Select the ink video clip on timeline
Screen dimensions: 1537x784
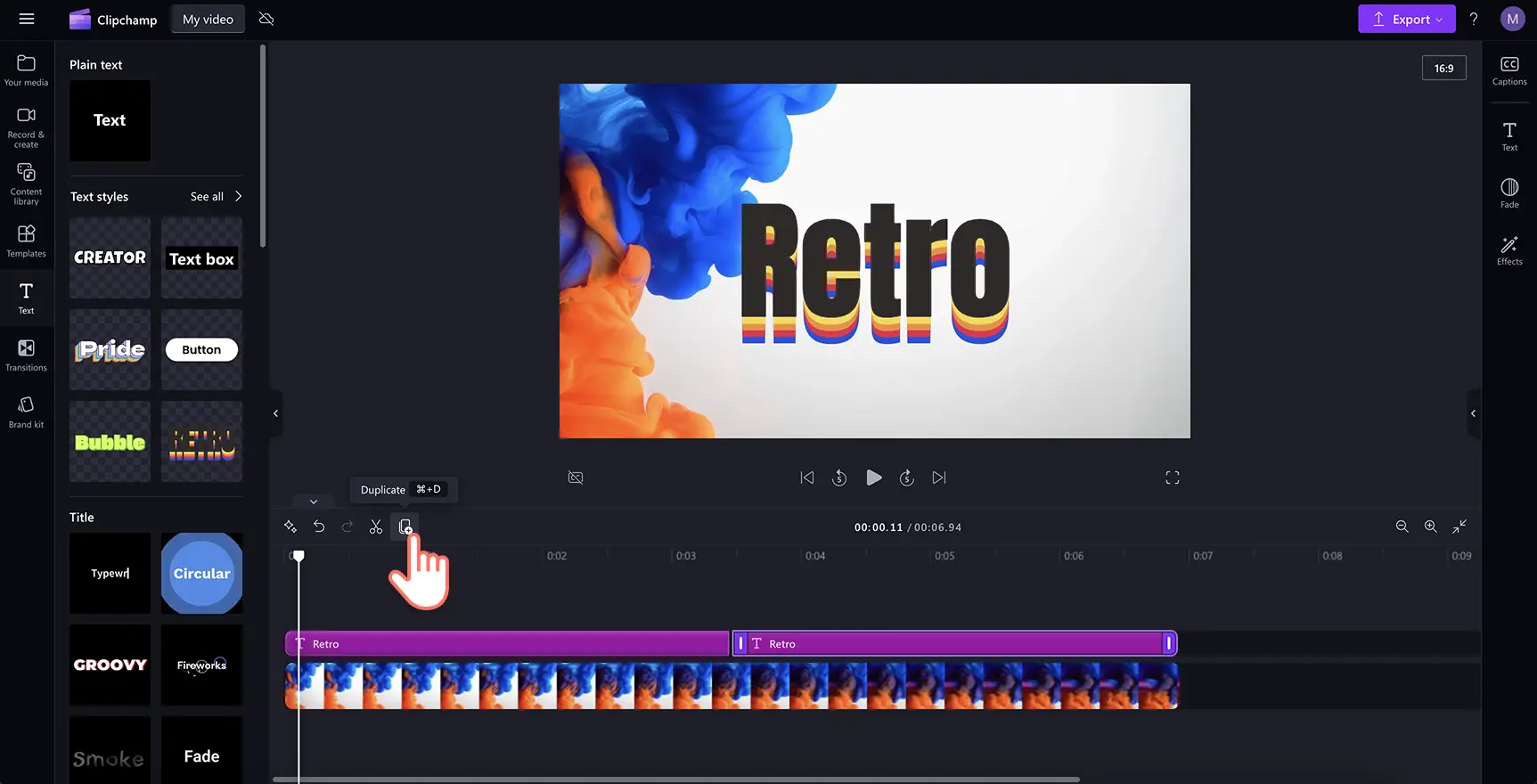pos(732,685)
